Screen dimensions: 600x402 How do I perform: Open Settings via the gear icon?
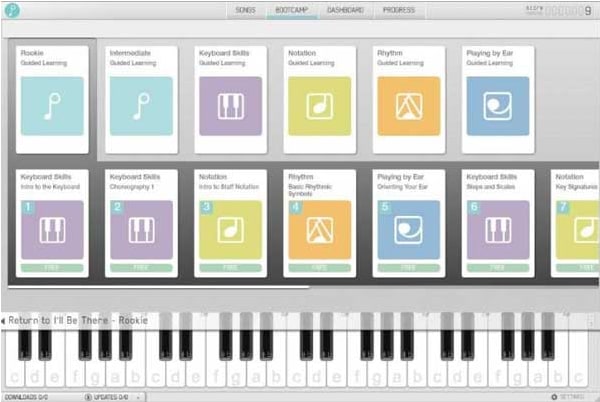tap(554, 397)
